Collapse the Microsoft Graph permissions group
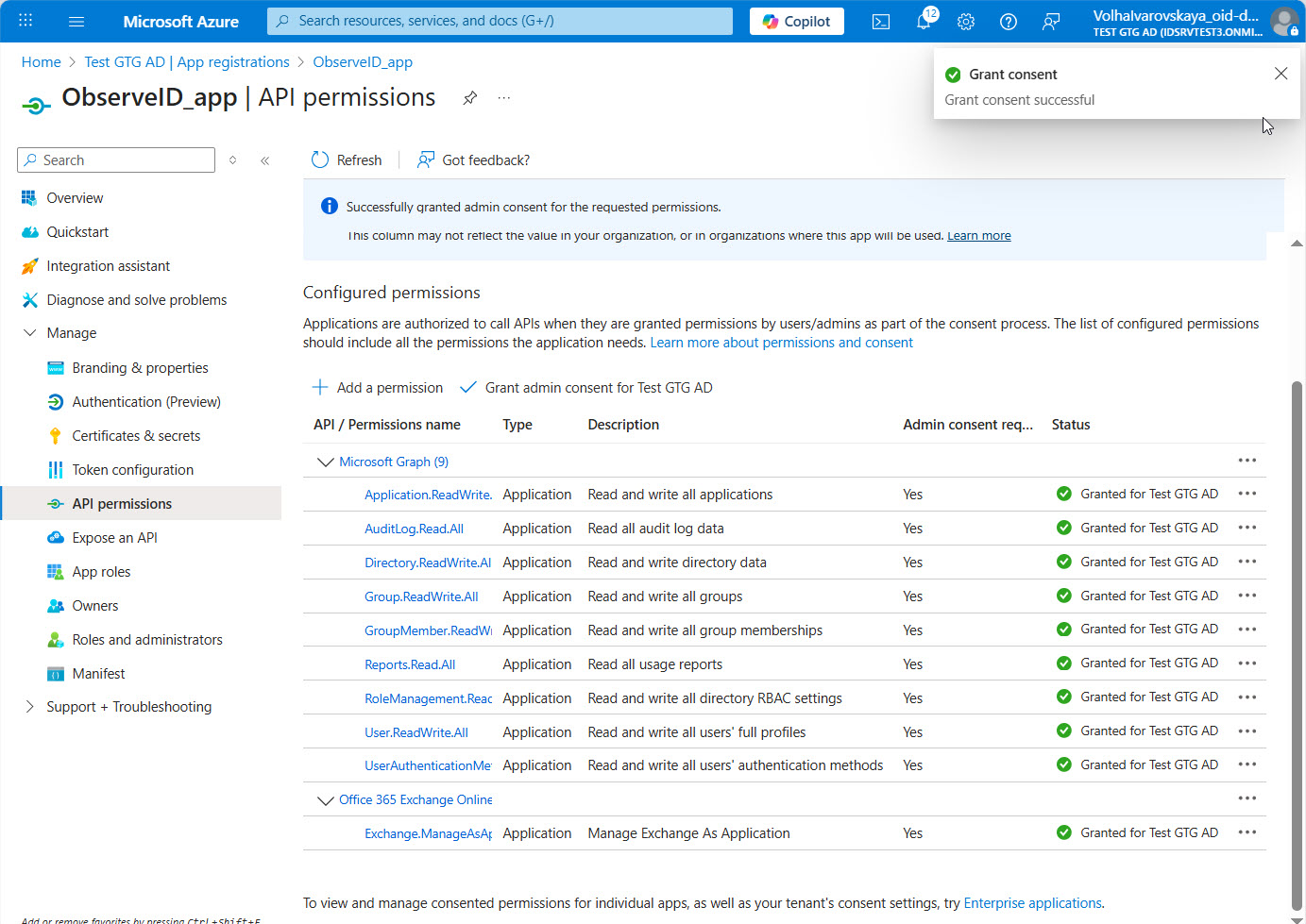1306x924 pixels. (x=325, y=462)
